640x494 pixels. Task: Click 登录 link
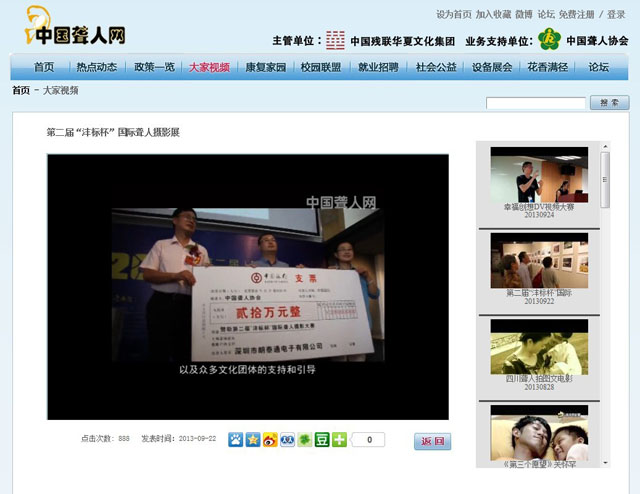(616, 15)
